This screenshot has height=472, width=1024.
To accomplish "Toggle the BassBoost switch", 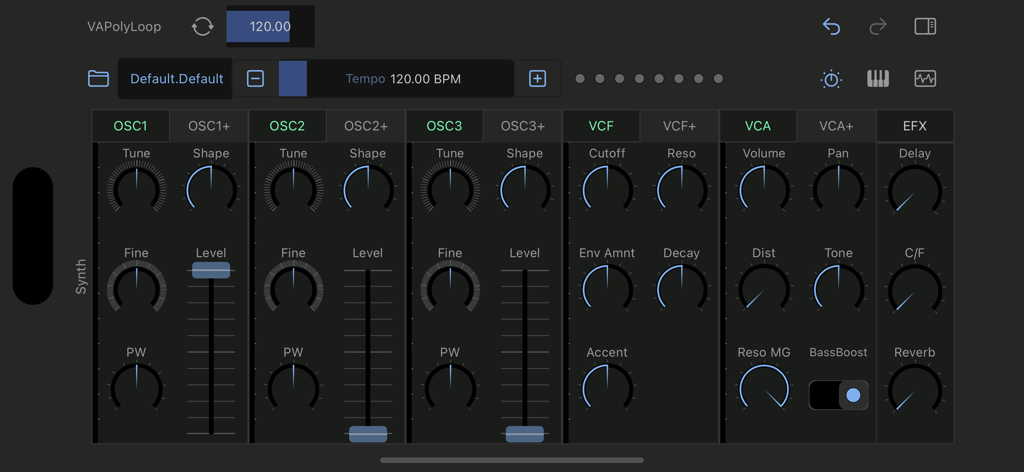I will tap(839, 395).
